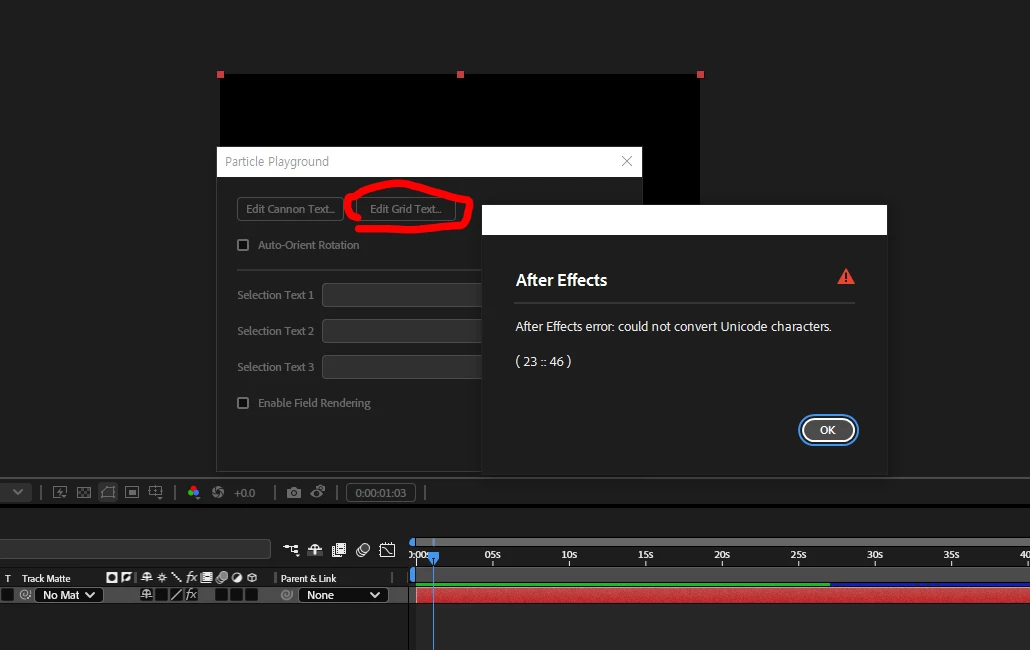
Task: Close the Particle Playground dialog
Action: 627,162
